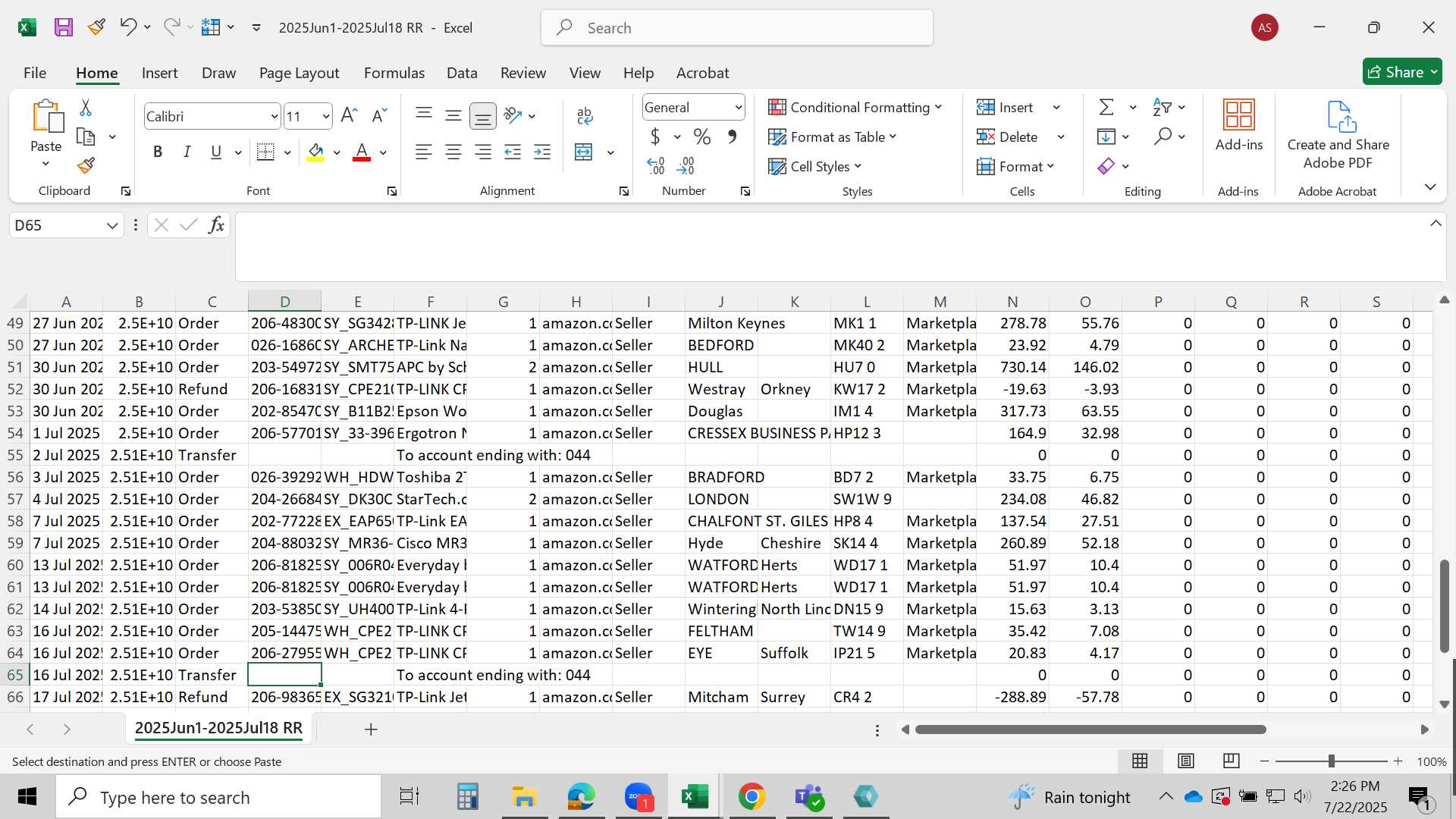Click the red Font Color swatch
The width and height of the screenshot is (1456, 819).
[x=362, y=152]
